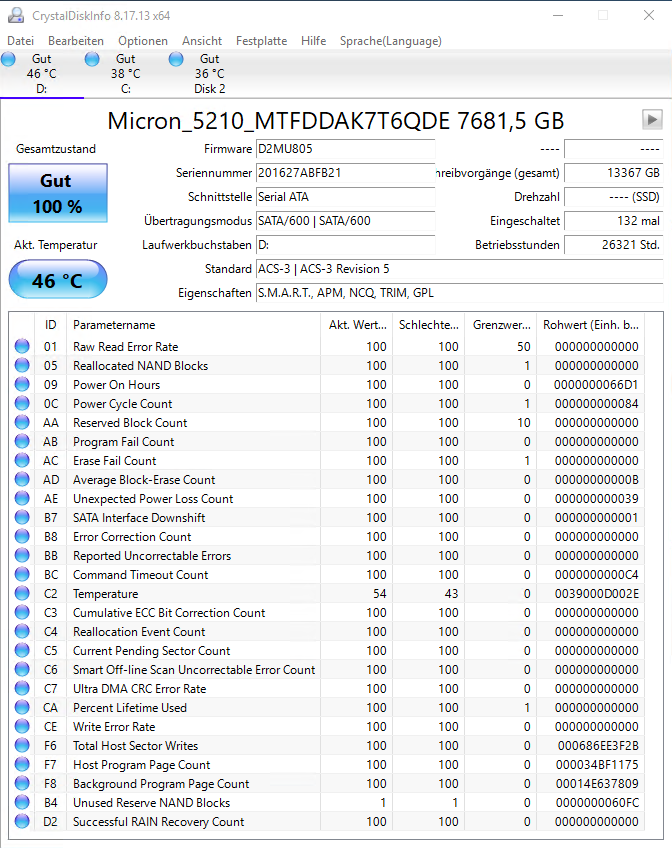The width and height of the screenshot is (672, 848).
Task: Click the Betriebsstunden value 26321 Std.
Action: (614, 245)
